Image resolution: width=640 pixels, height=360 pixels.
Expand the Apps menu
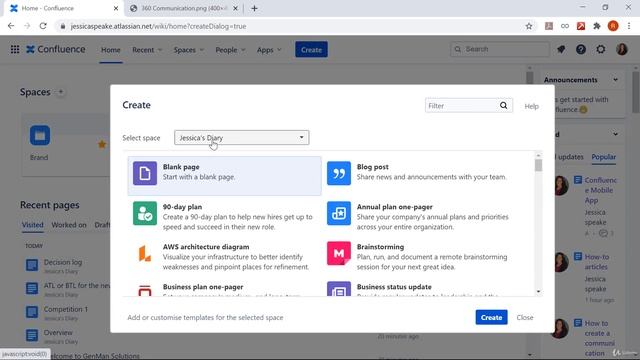[x=269, y=50]
